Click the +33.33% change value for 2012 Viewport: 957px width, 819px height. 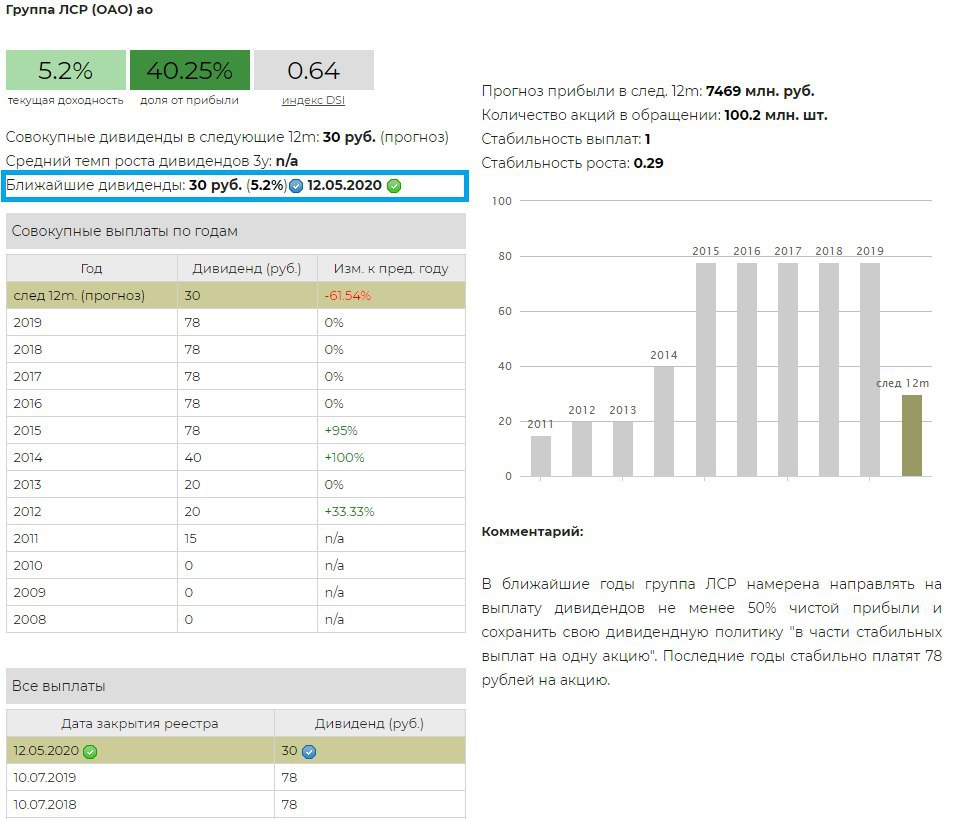point(349,511)
